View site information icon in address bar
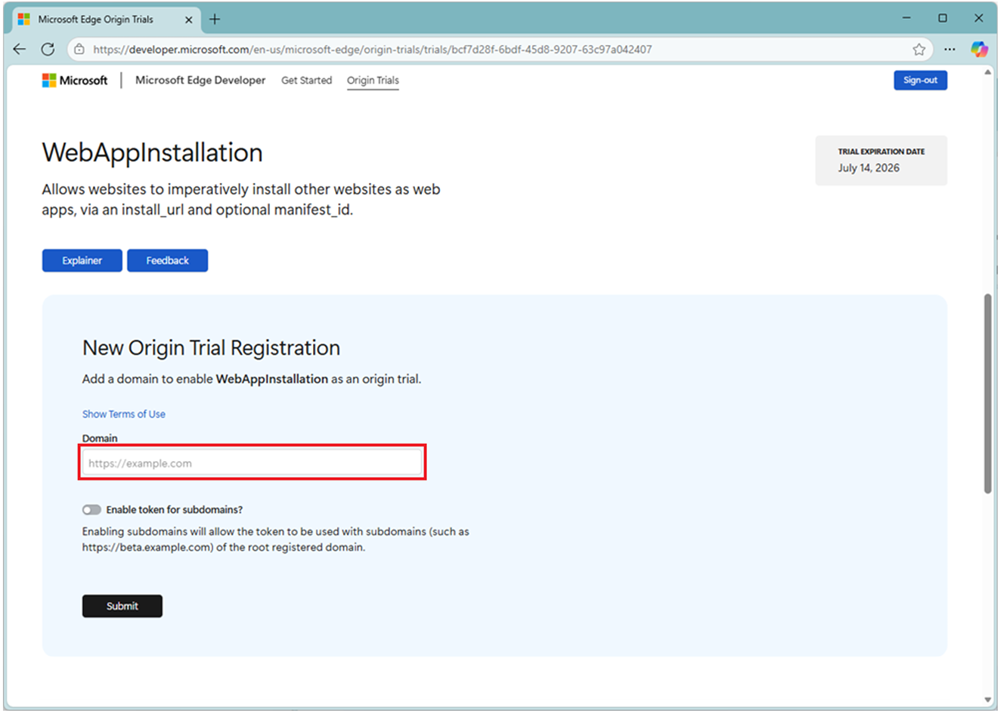 [x=80, y=49]
